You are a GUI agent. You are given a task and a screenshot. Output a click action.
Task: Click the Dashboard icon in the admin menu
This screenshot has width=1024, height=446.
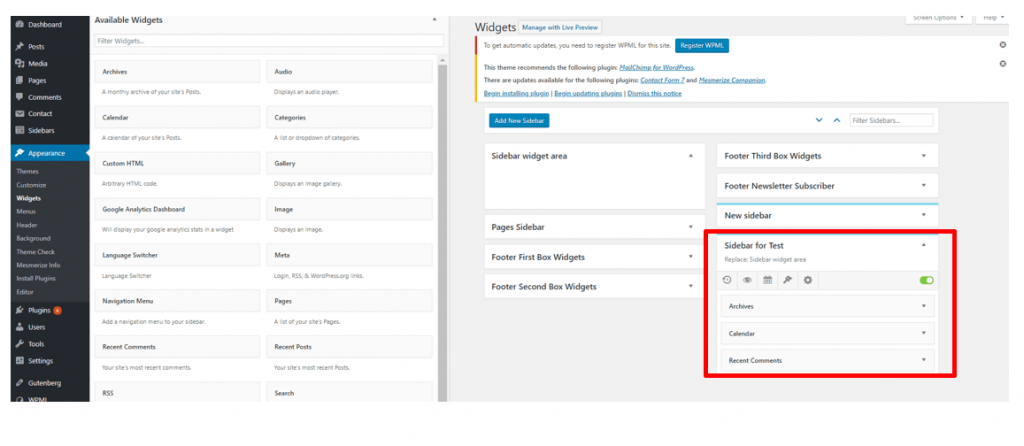[20, 24]
